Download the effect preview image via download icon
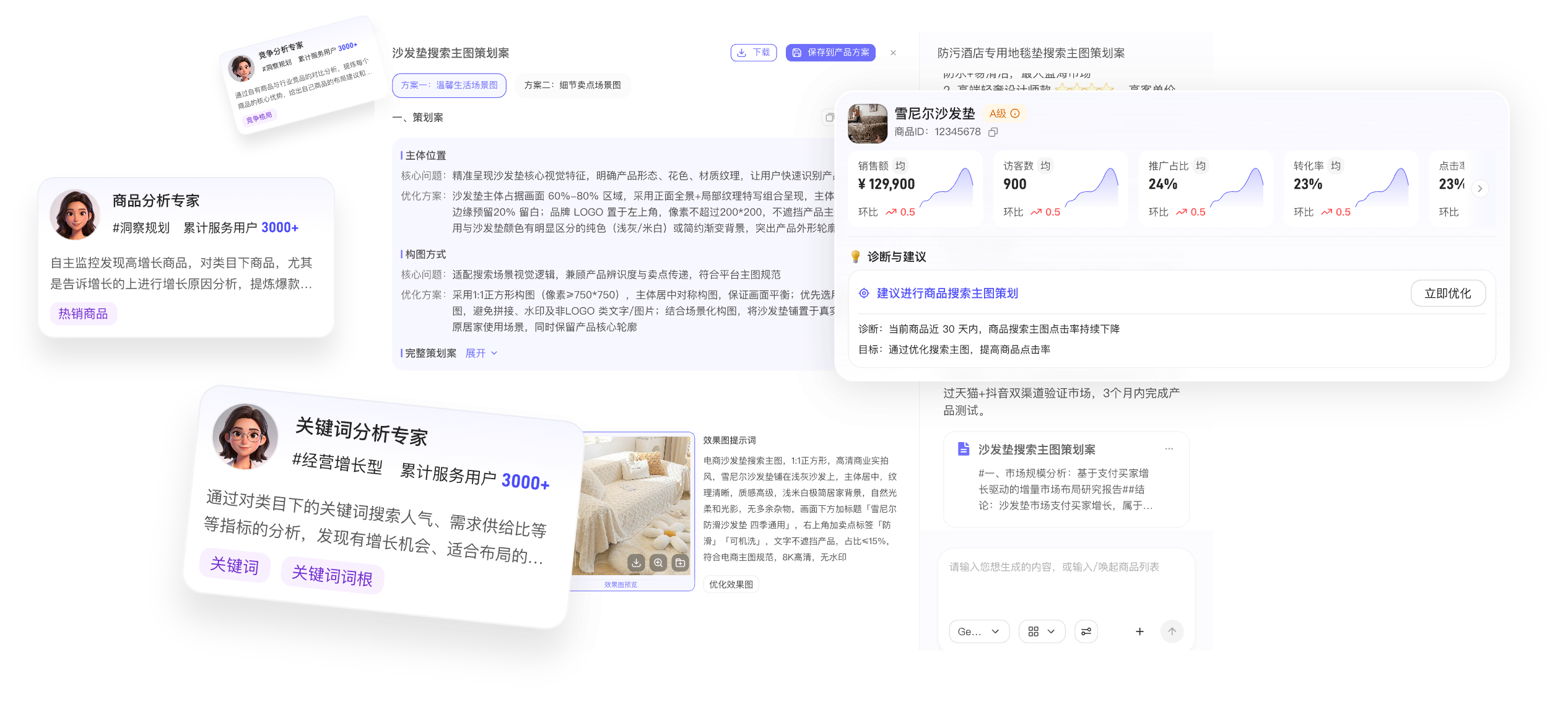The width and height of the screenshot is (1568, 712). [636, 563]
